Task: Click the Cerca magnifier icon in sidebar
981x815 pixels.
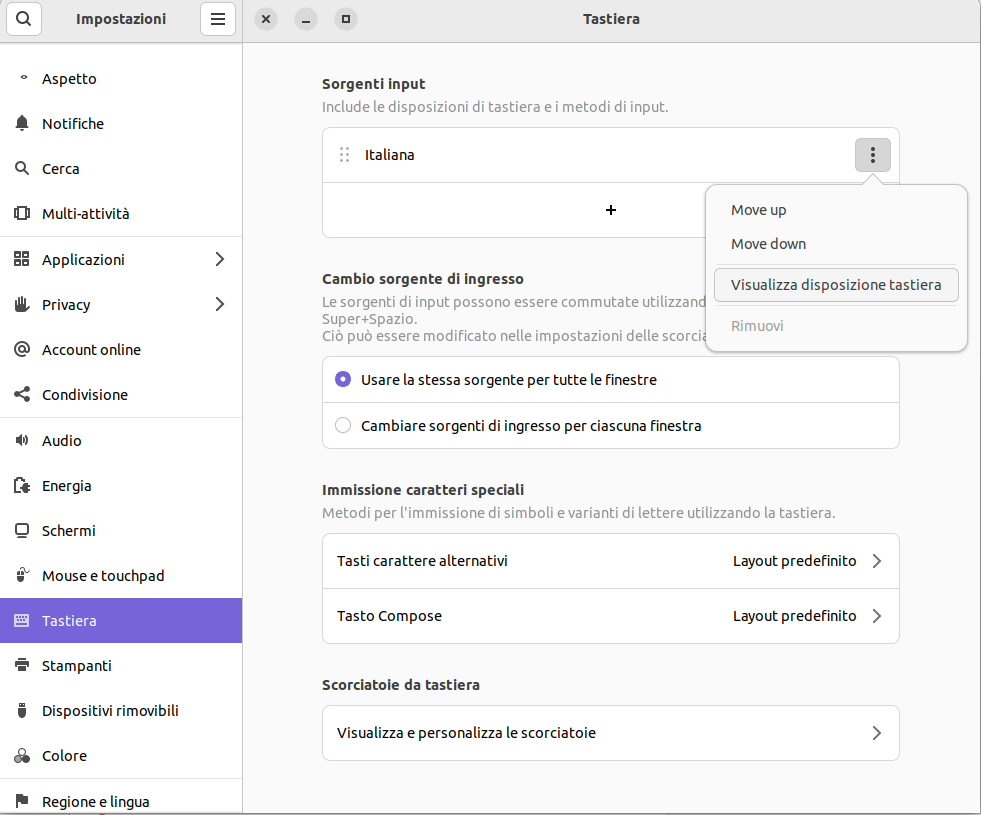Action: 22,168
